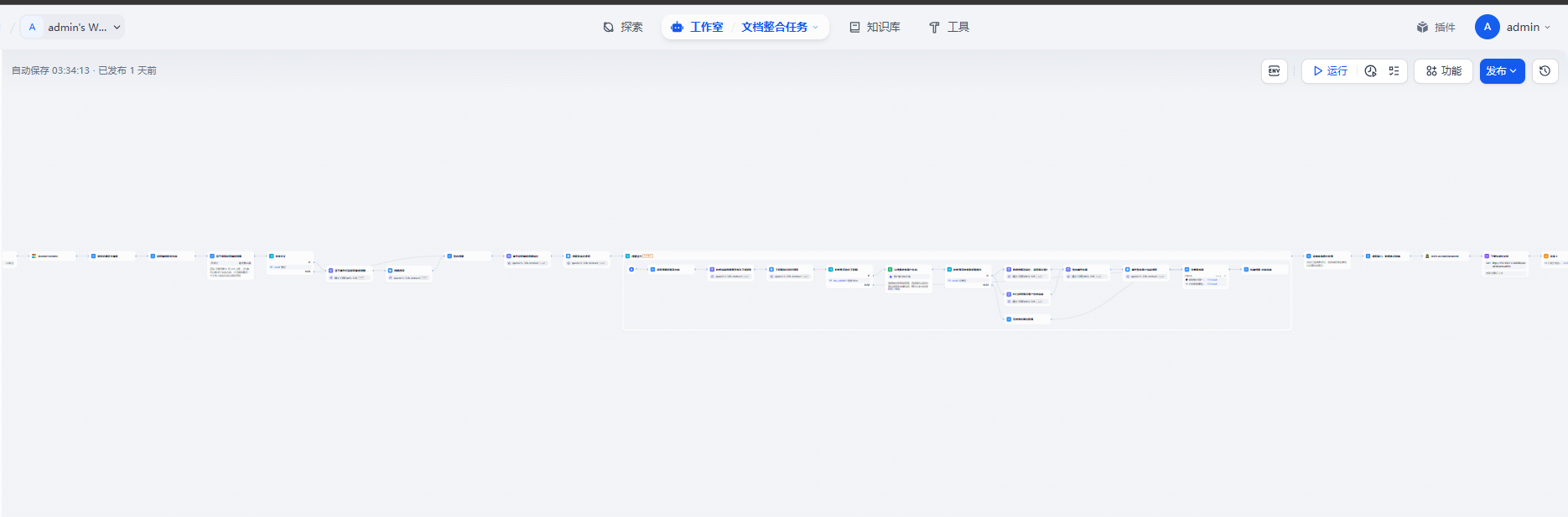The height and width of the screenshot is (517, 1568).
Task: Click the compass icon beside 探索
Action: click(609, 27)
